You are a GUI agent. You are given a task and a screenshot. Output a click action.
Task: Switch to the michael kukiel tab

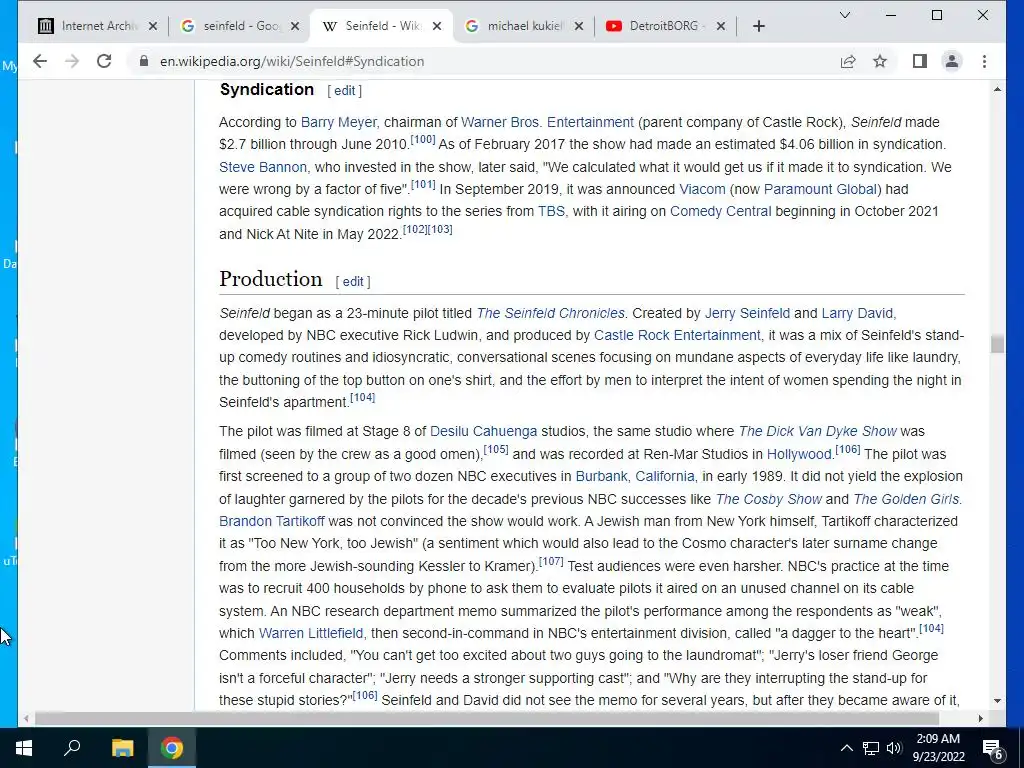[x=524, y=26]
